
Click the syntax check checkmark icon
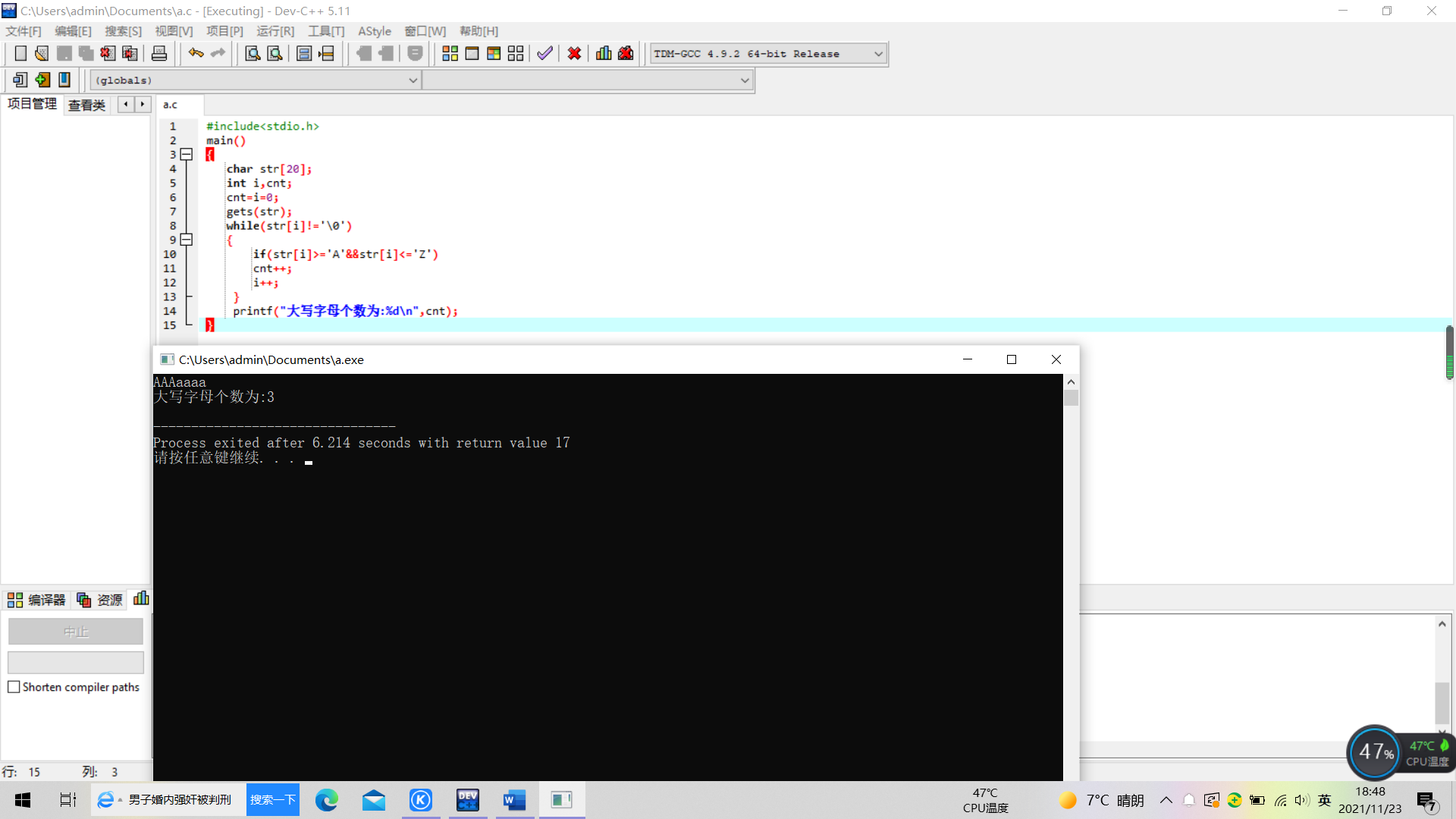[544, 53]
